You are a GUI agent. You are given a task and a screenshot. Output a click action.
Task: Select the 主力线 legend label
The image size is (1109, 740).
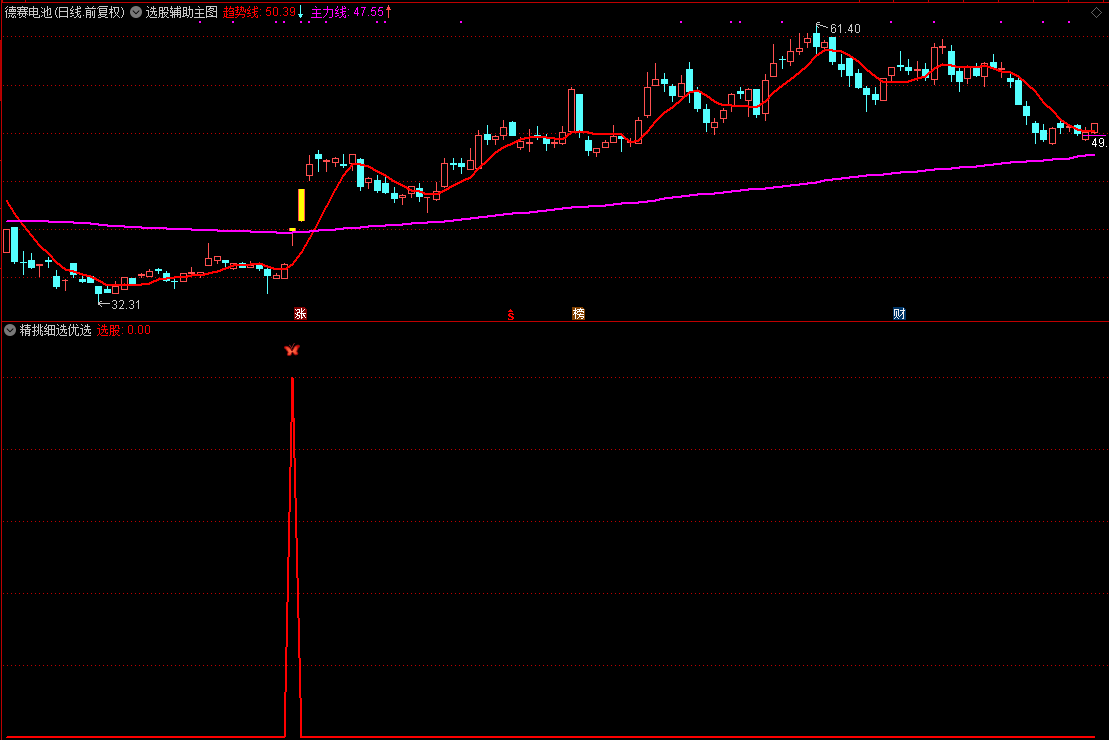coord(329,13)
